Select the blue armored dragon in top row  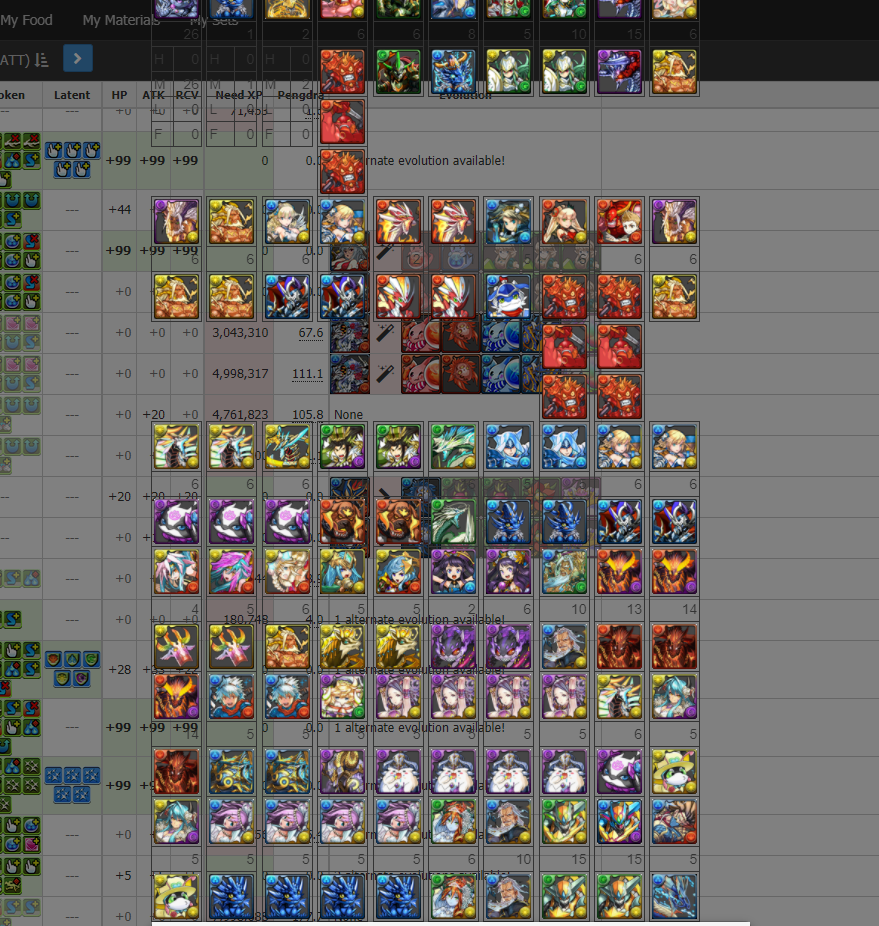[x=453, y=72]
